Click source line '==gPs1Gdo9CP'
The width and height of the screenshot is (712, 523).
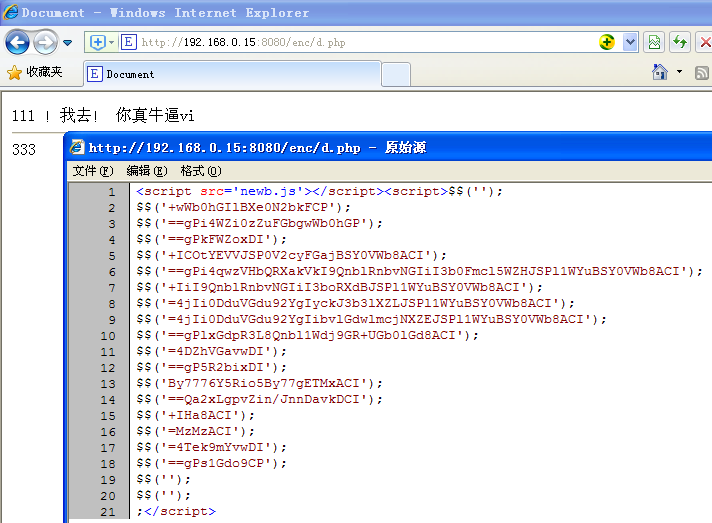click(211, 464)
